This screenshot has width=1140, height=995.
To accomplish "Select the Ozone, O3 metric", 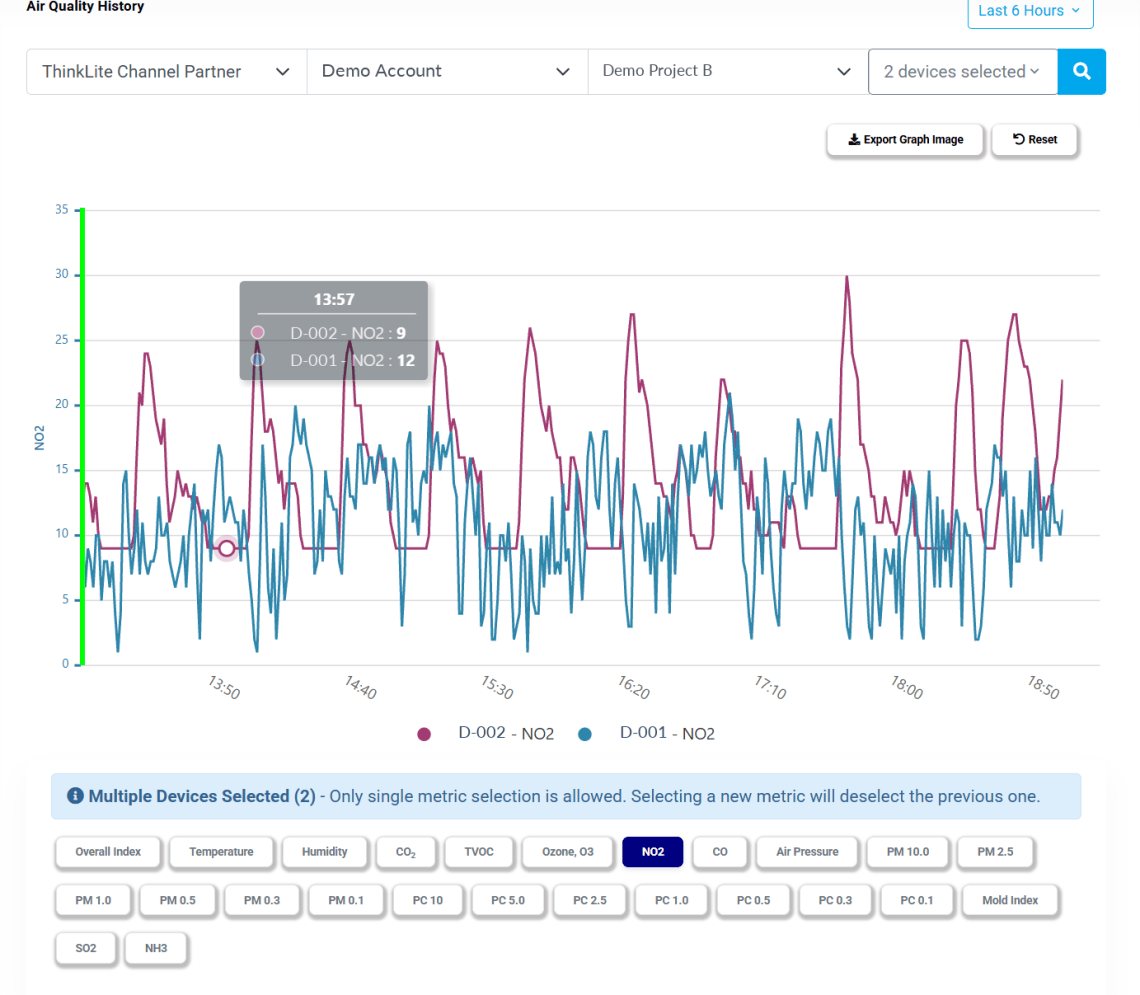I will [568, 852].
